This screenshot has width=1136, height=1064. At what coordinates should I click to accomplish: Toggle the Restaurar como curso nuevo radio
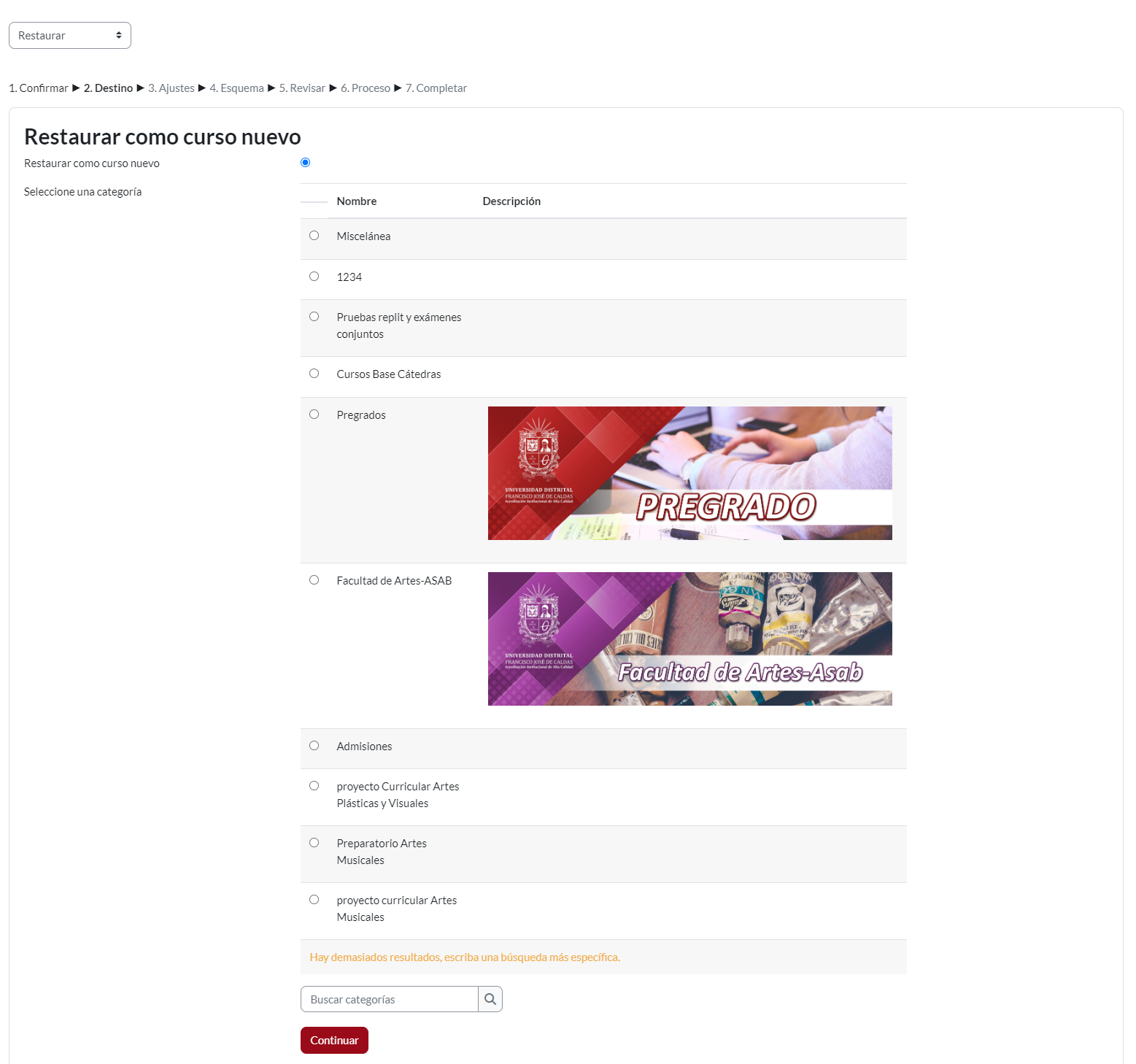pyautogui.click(x=305, y=163)
